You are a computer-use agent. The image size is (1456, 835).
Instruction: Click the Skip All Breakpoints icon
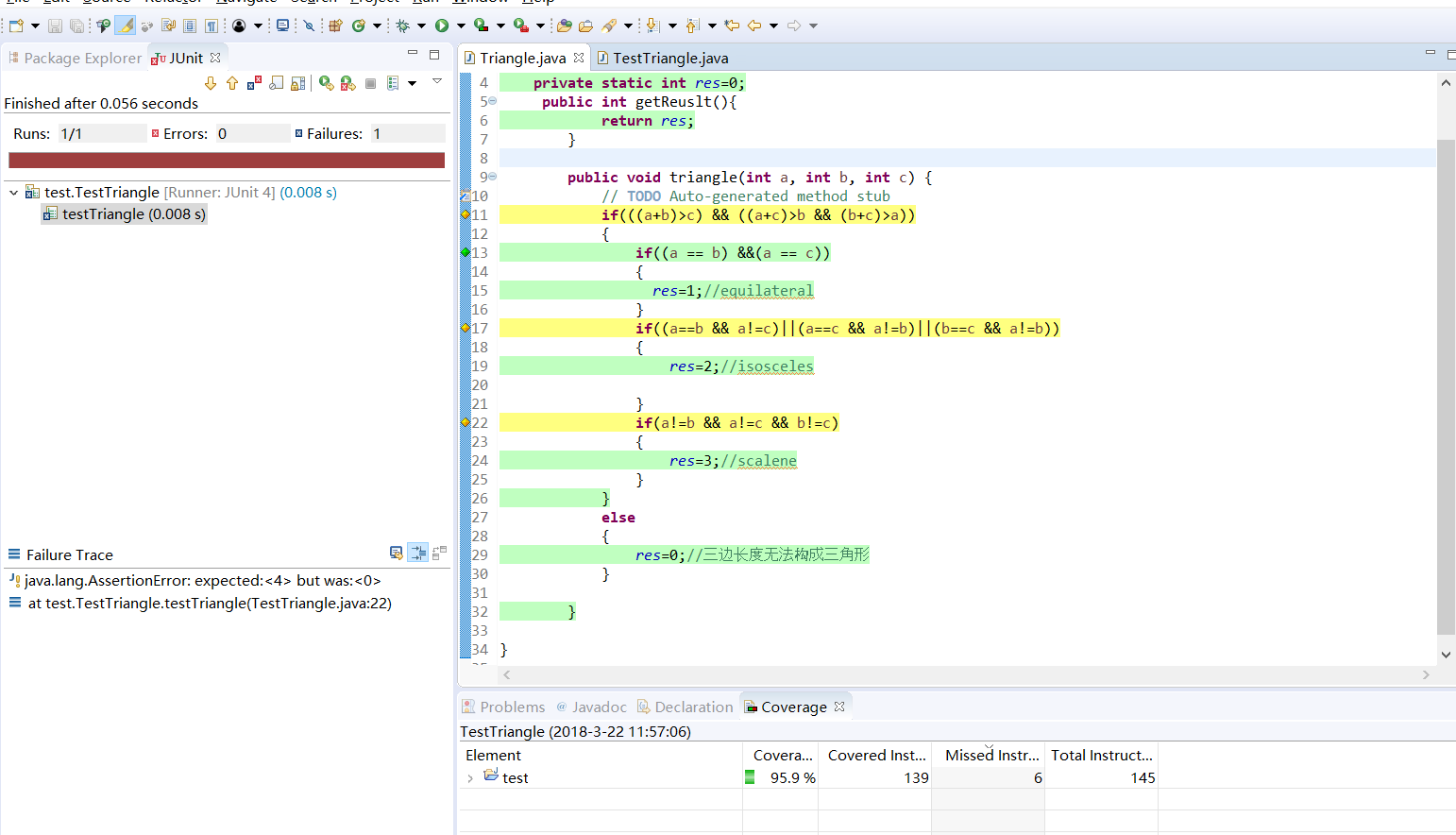point(309,26)
